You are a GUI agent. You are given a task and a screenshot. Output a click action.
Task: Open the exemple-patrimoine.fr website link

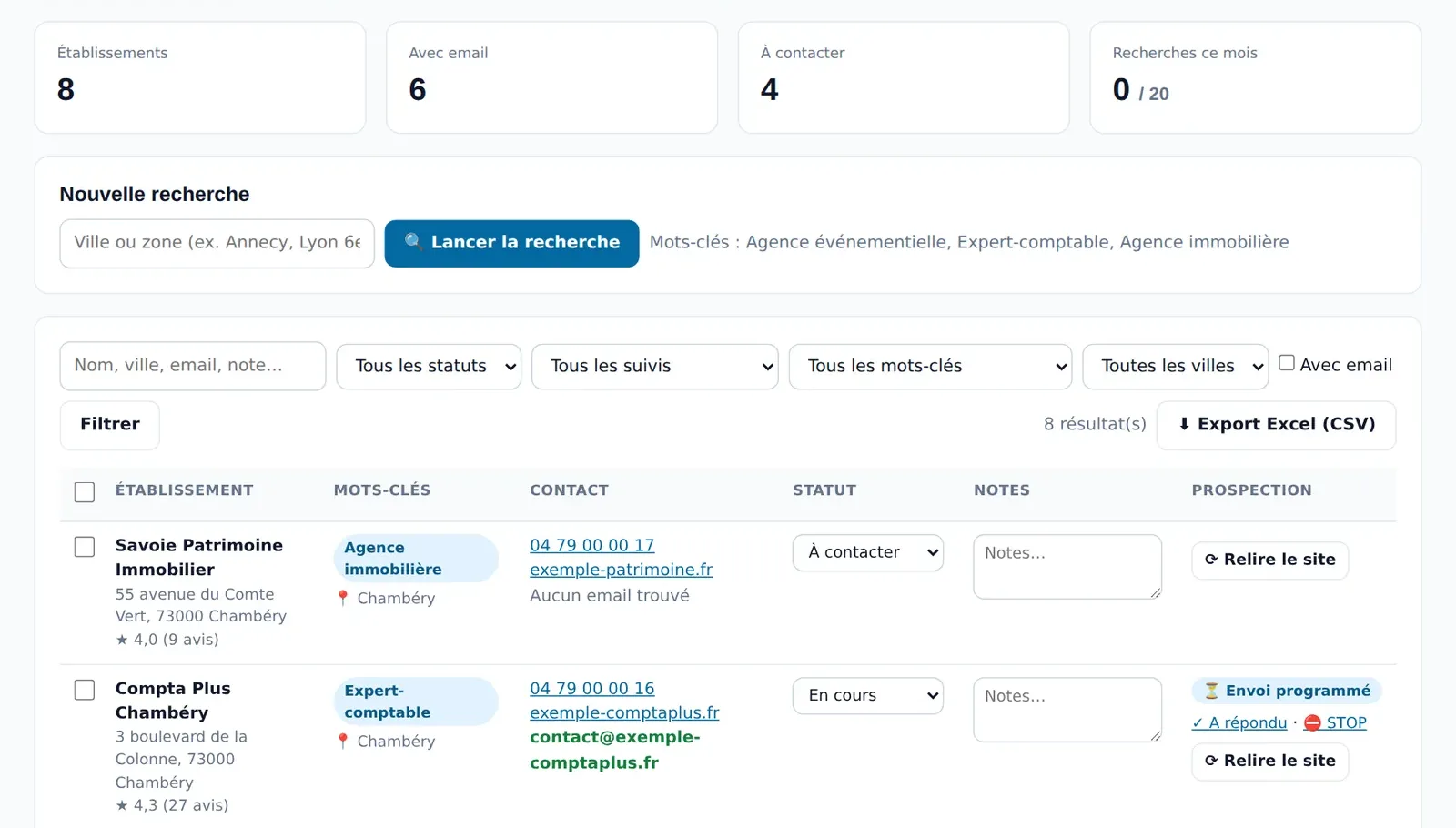[622, 570]
